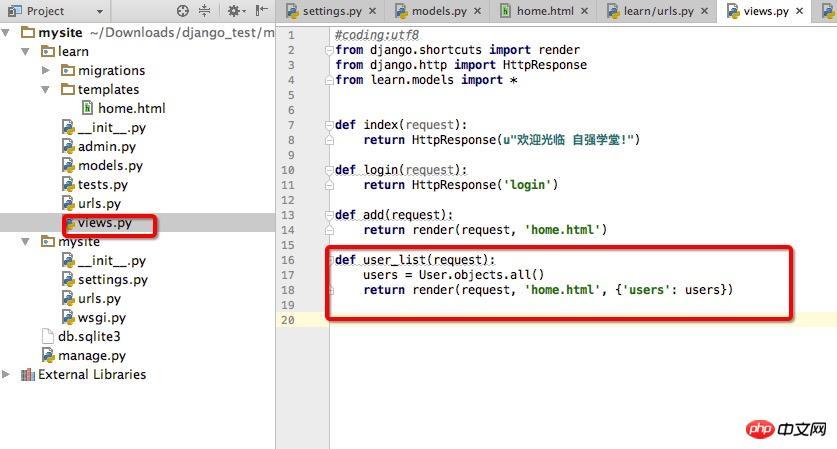837x449 pixels.
Task: Toggle fold marker at imports line 2
Action: pos(329,51)
